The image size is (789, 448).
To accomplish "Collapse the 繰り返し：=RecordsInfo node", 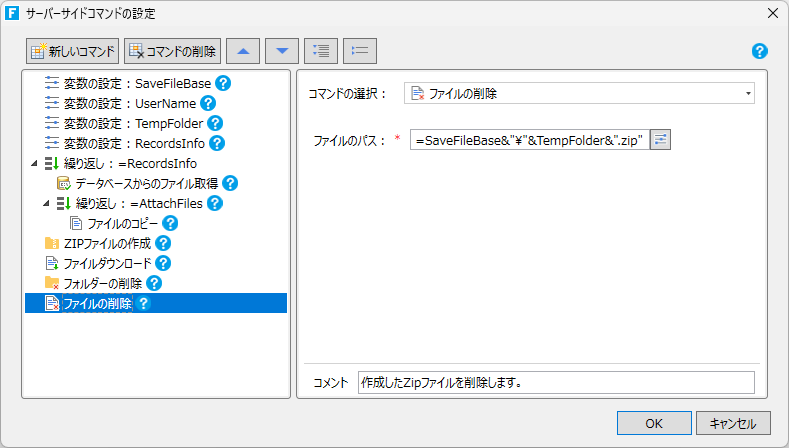I will 34,163.
